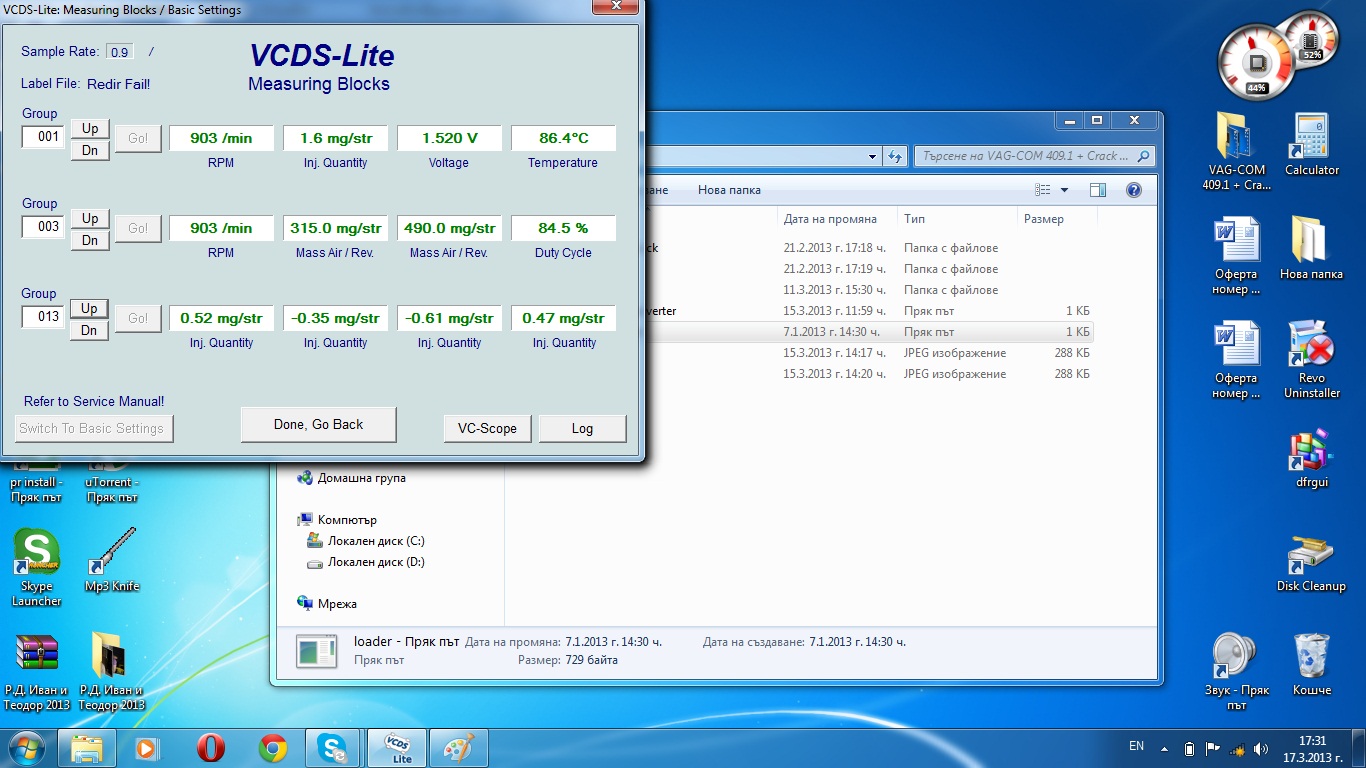This screenshot has height=768, width=1366.
Task: Open the address bar history dropdown in Explorer
Action: (873, 156)
